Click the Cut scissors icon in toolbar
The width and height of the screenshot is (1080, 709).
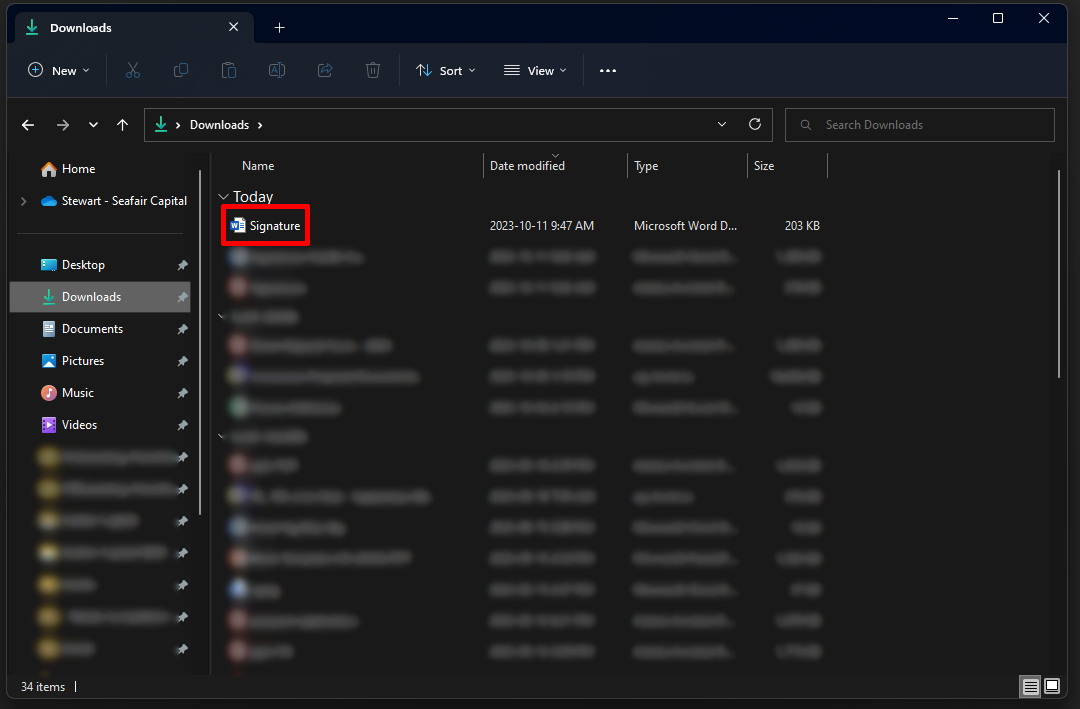(x=132, y=70)
